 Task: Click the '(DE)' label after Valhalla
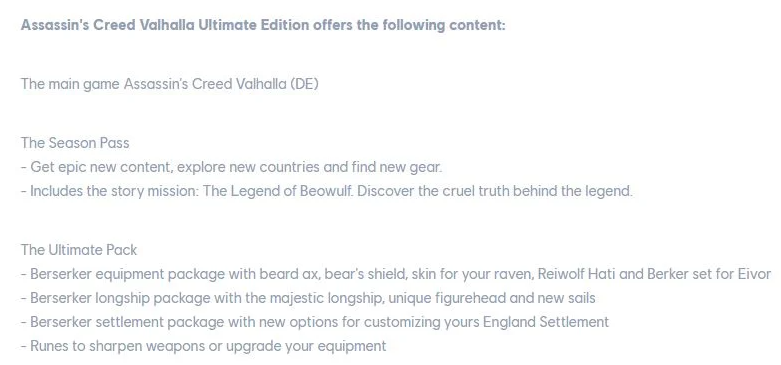(304, 84)
